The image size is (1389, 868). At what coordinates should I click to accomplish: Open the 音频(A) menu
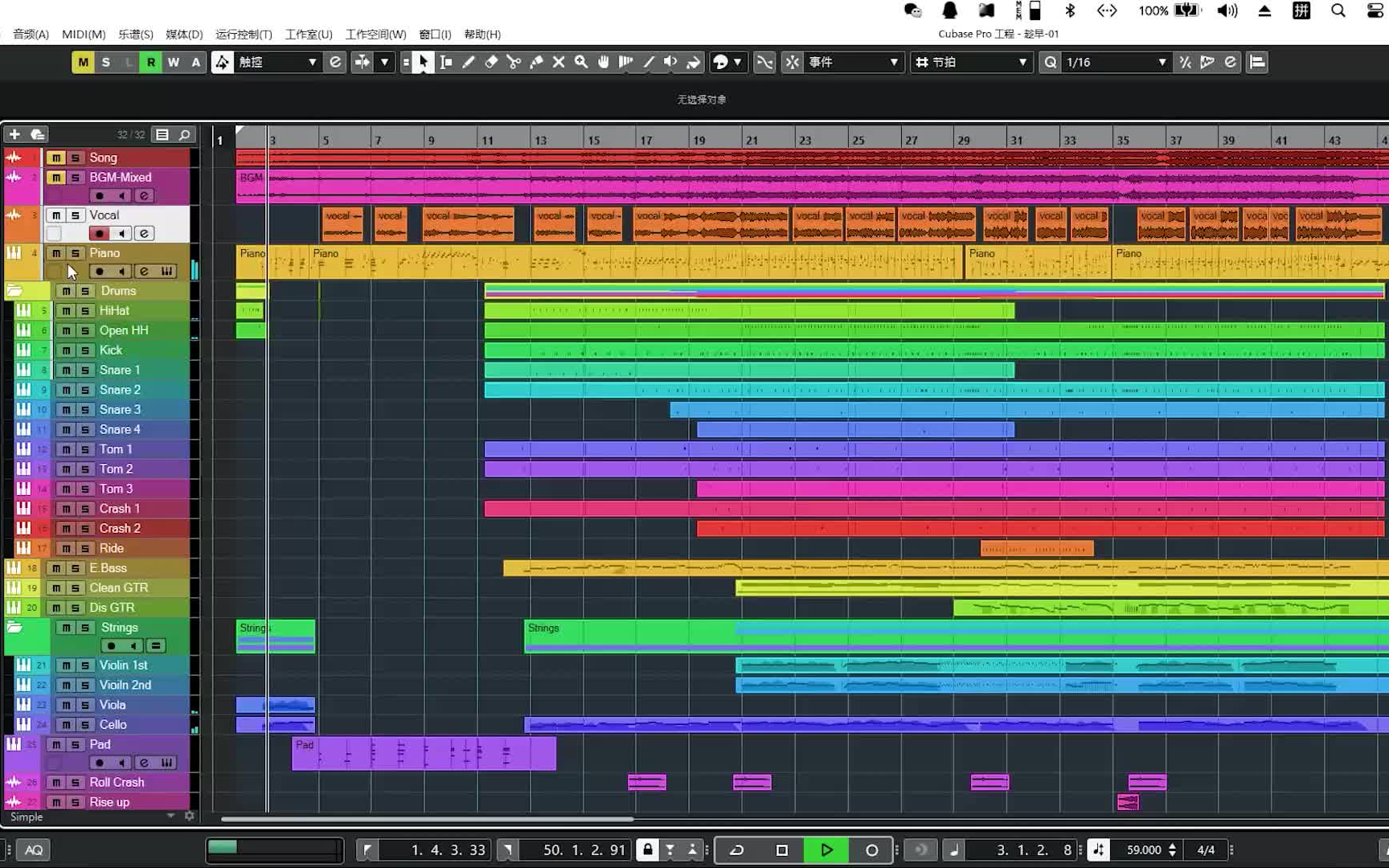31,34
